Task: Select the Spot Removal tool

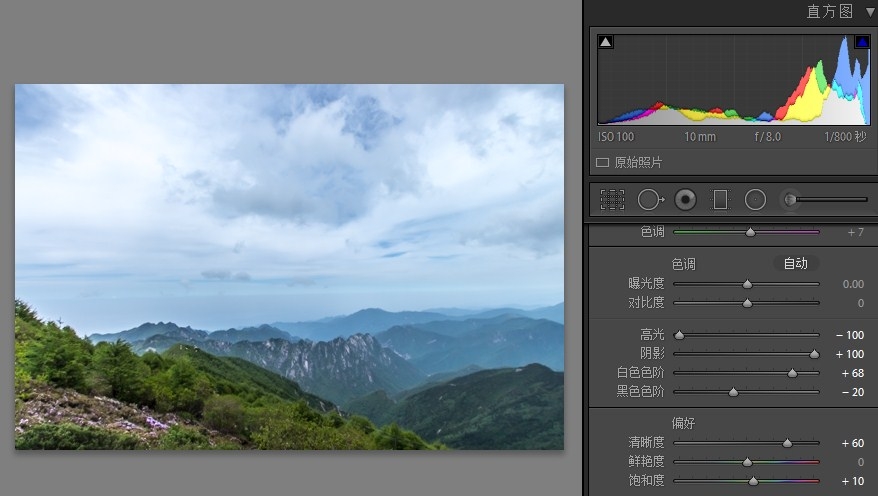Action: pyautogui.click(x=649, y=200)
